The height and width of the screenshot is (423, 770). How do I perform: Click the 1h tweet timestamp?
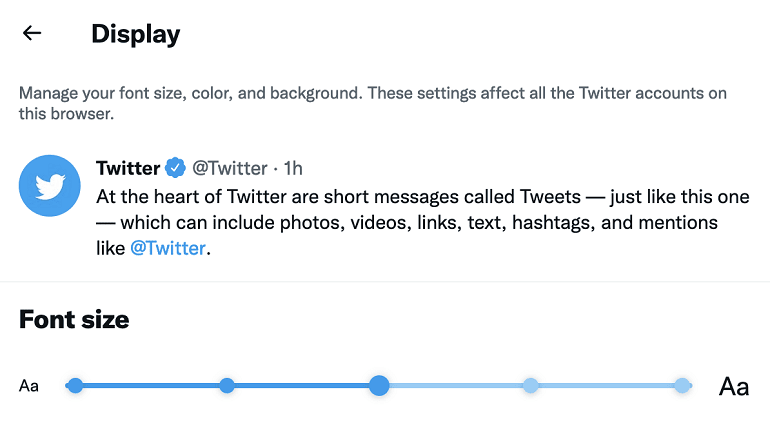293,168
